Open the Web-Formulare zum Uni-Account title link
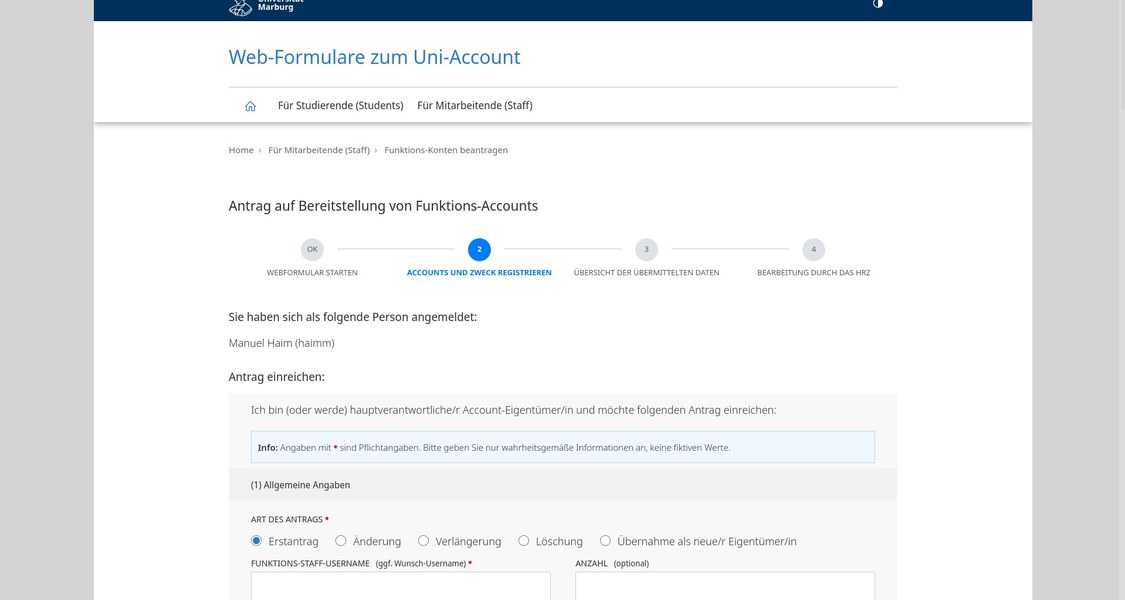This screenshot has height=600, width=1125. point(375,57)
